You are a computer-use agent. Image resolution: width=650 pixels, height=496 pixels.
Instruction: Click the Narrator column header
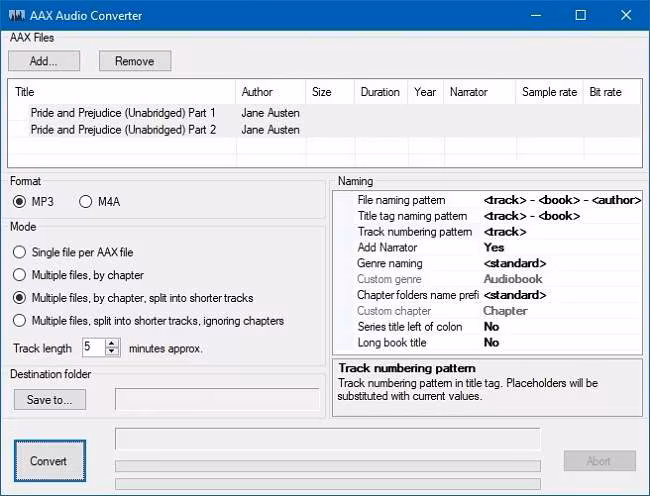[x=480, y=92]
